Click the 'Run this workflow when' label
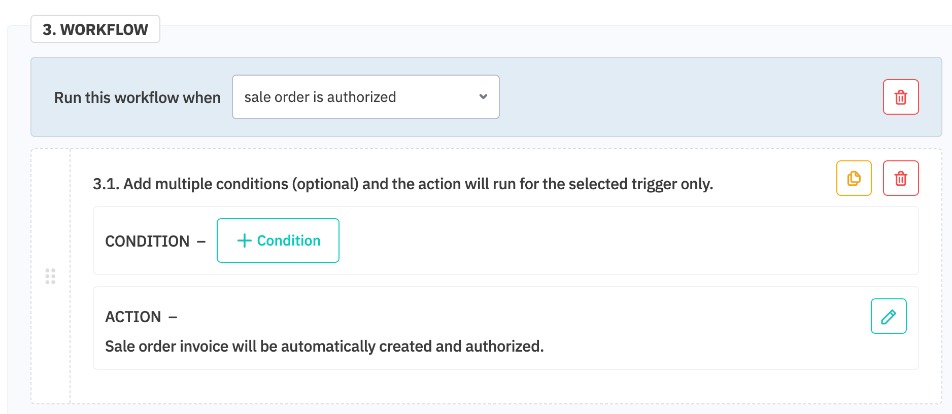 (x=137, y=98)
